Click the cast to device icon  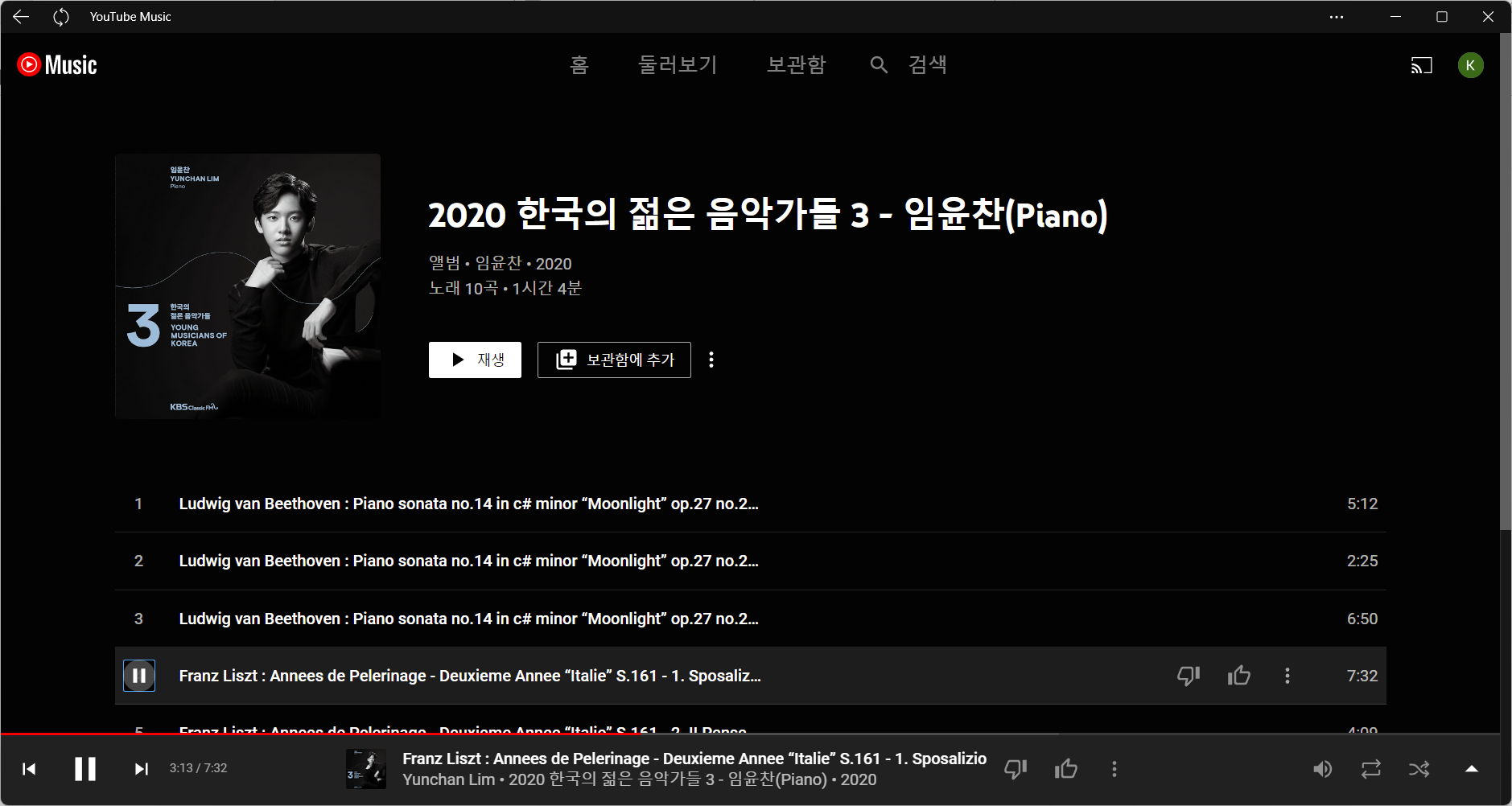(1422, 65)
